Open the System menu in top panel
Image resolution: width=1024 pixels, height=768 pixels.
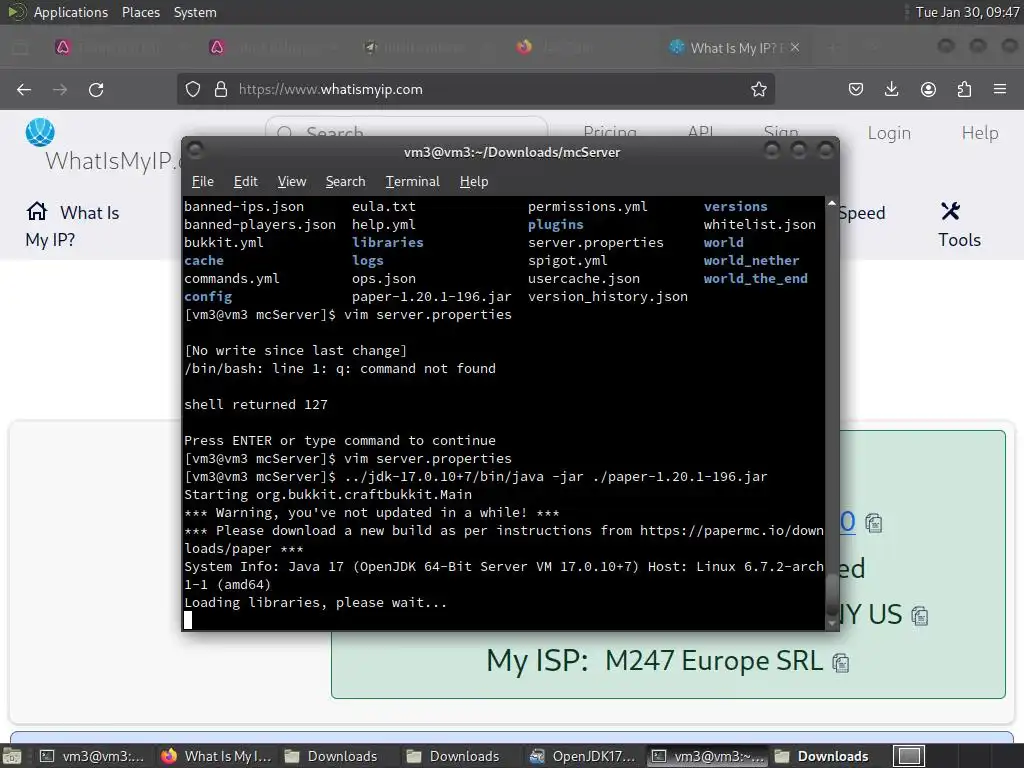(x=195, y=12)
